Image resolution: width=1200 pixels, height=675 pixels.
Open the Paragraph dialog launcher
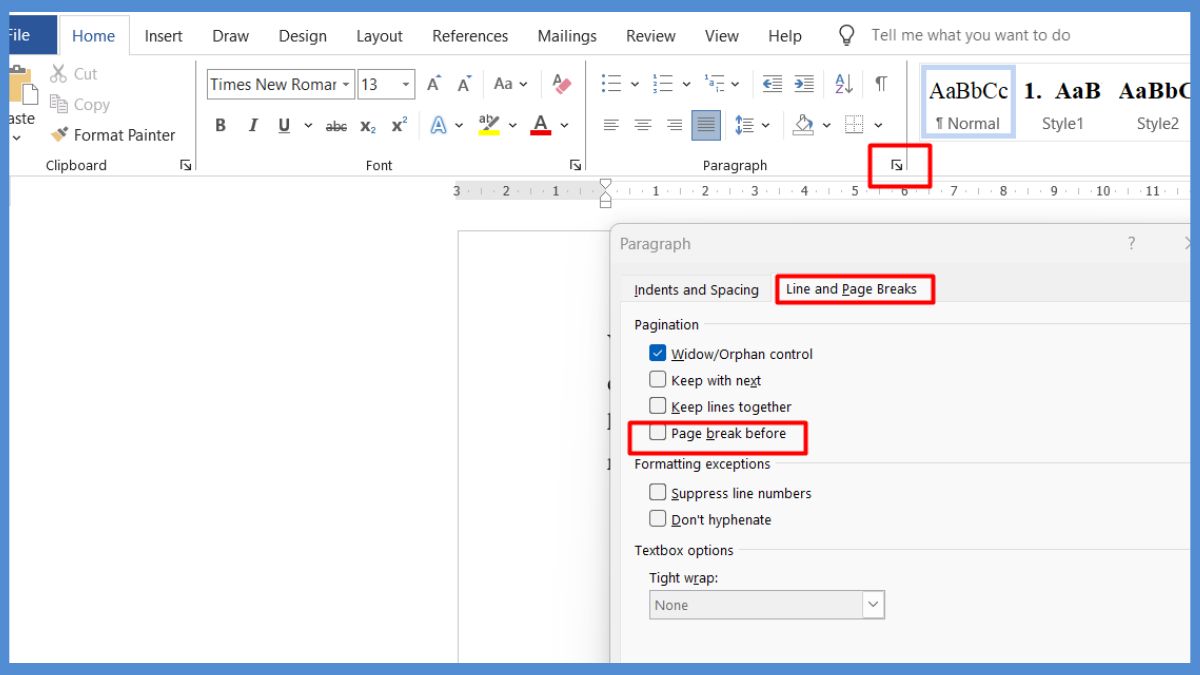pyautogui.click(x=897, y=165)
